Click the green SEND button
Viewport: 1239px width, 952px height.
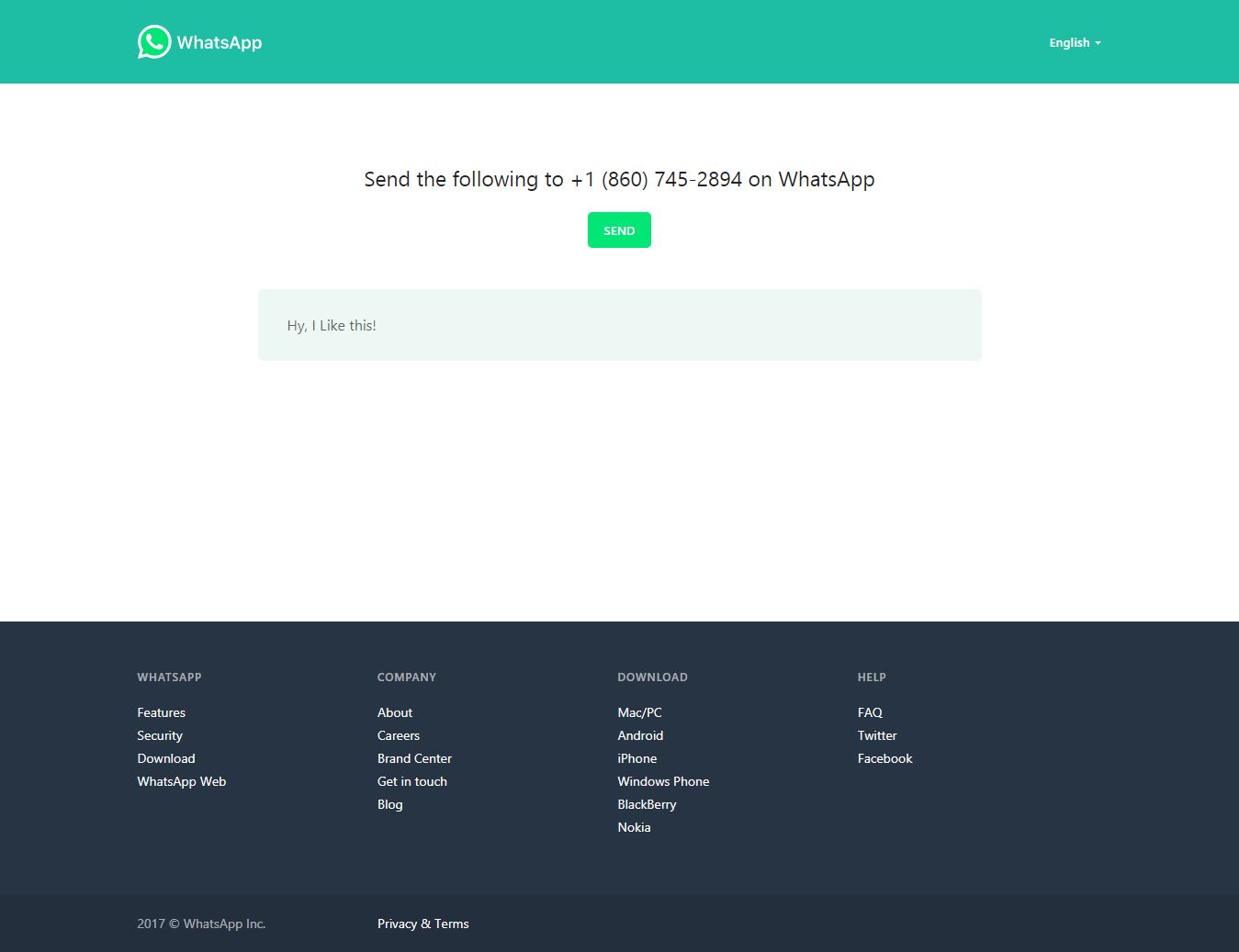click(619, 230)
